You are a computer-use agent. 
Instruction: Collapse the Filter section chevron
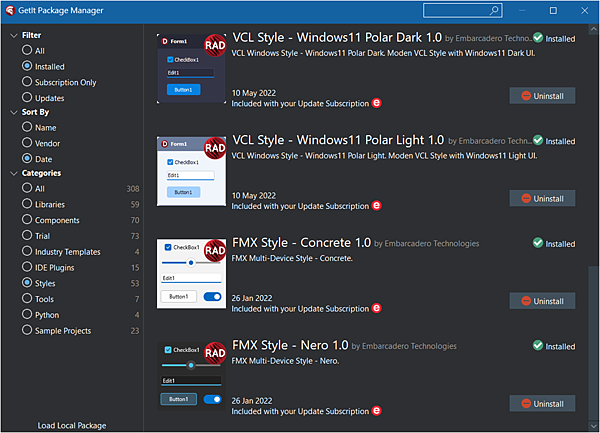pos(14,36)
